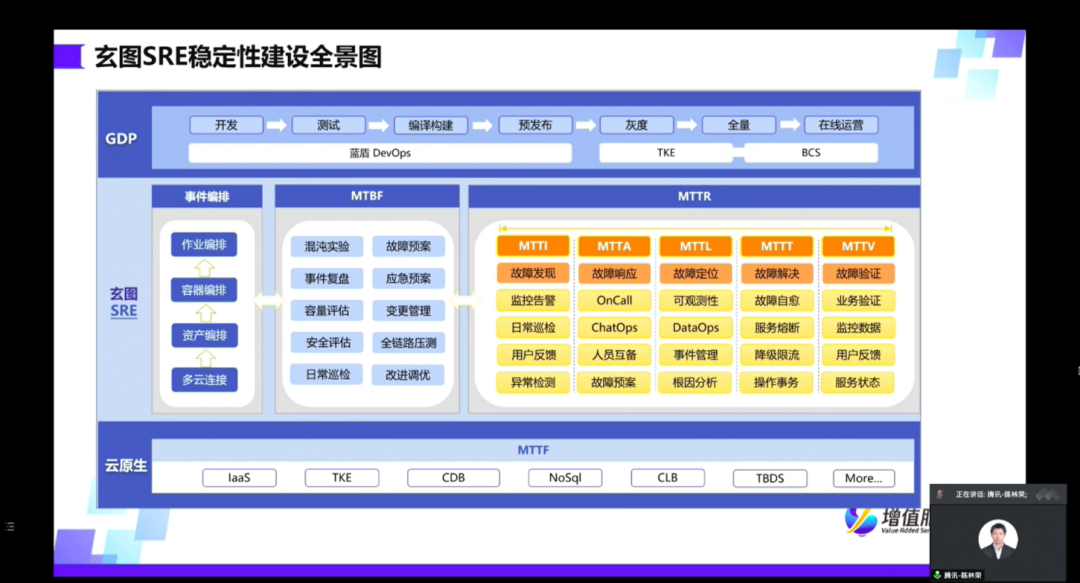Click the arrow between 全量 and 在线运营
Image resolution: width=1080 pixels, height=583 pixels.
tap(790, 125)
